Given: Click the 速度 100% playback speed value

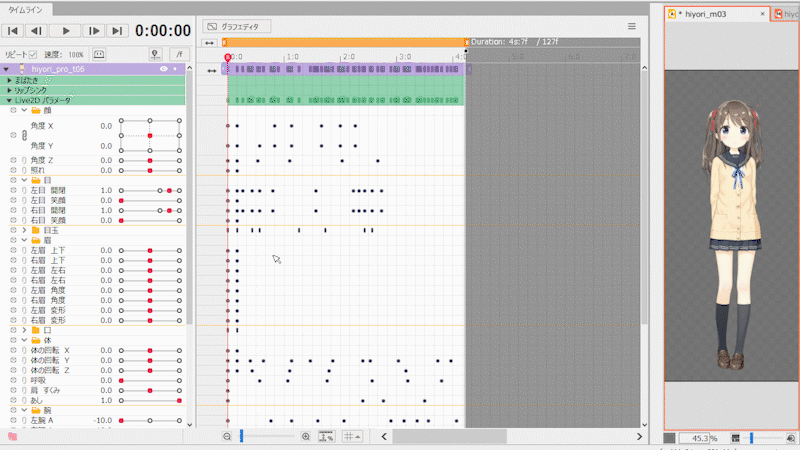Looking at the screenshot, I should (76, 54).
